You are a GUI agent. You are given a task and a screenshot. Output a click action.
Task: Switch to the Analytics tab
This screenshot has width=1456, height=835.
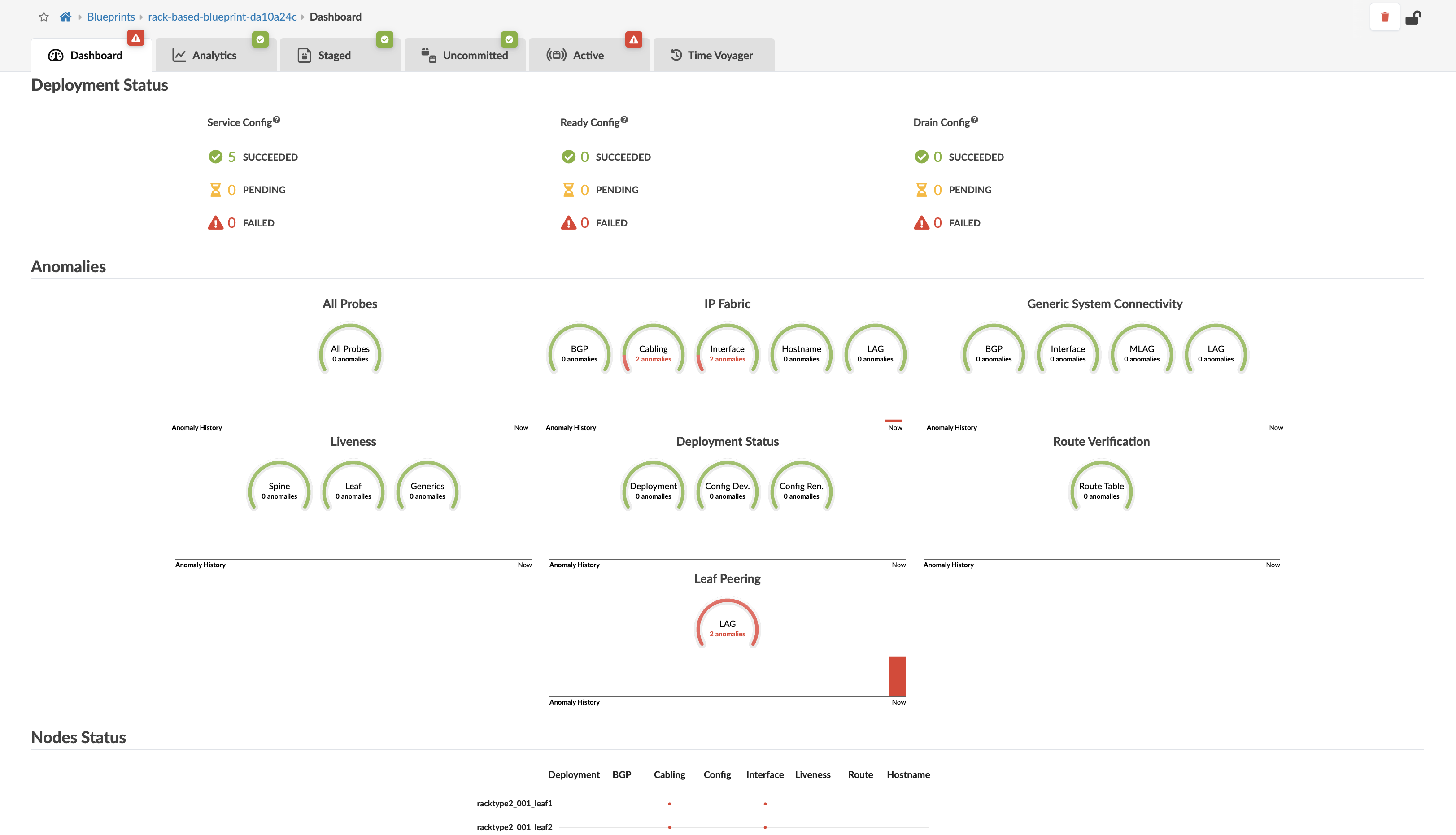(x=214, y=56)
